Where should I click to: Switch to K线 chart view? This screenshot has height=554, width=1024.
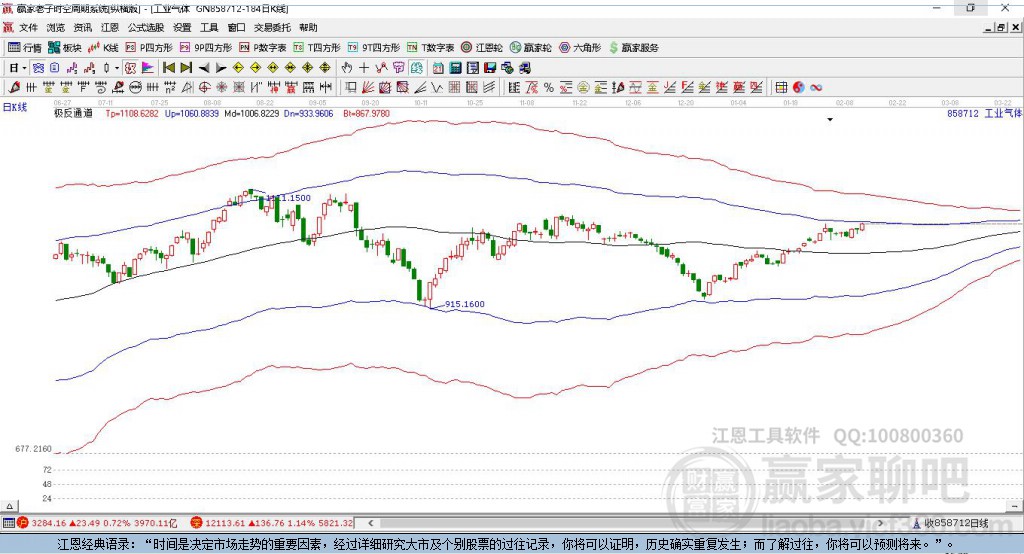click(x=103, y=48)
